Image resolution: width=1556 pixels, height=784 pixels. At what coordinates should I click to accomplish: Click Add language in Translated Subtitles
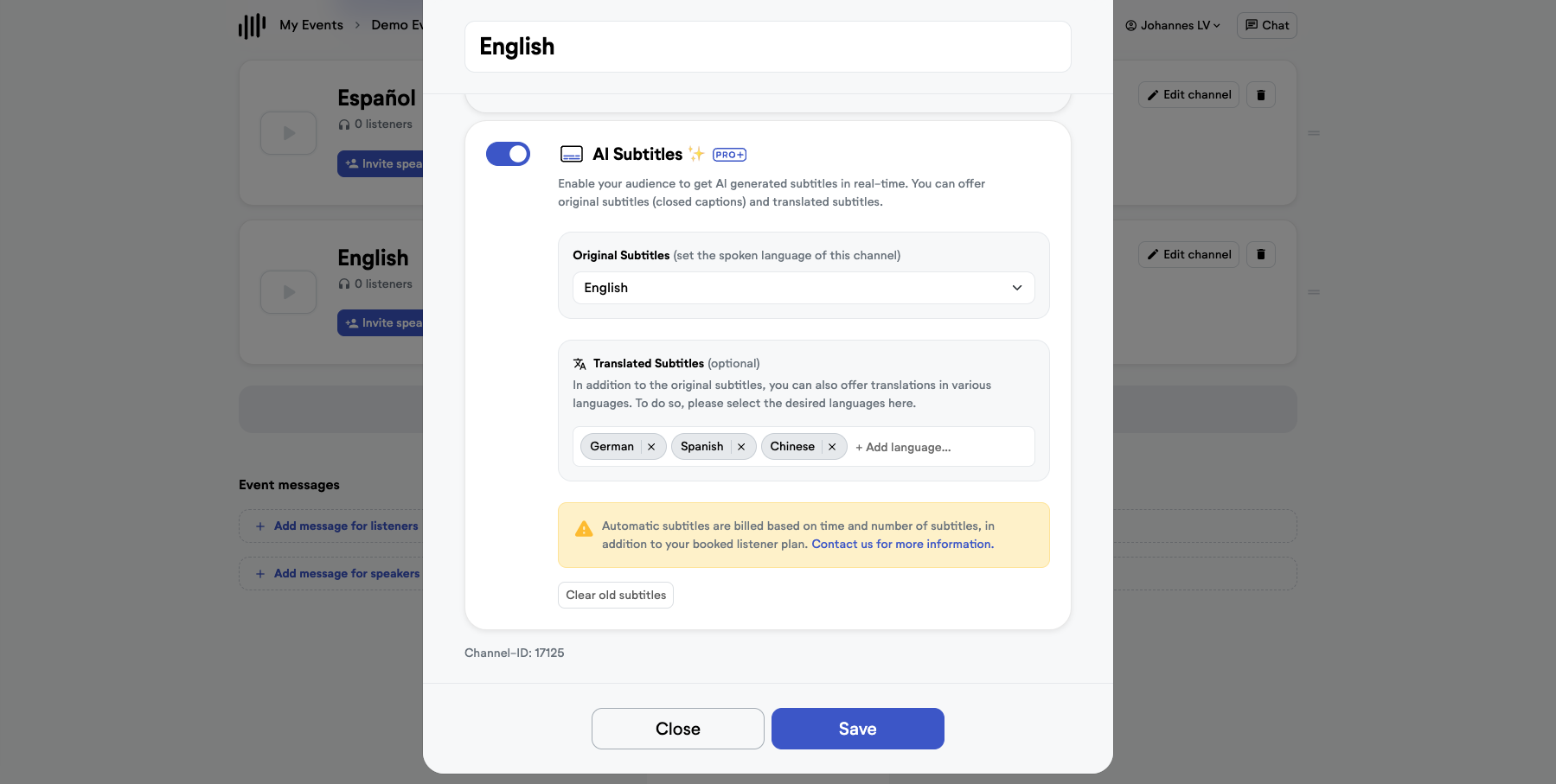[x=902, y=447]
